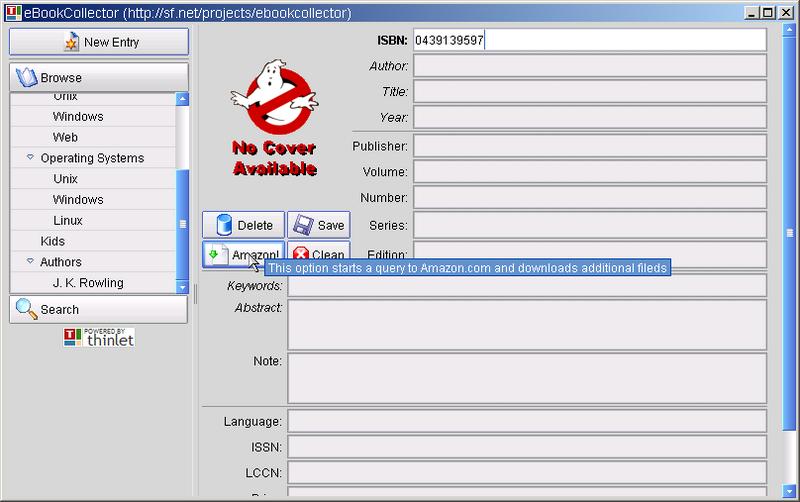
Task: Click the Search magnifier icon
Action: [26, 309]
